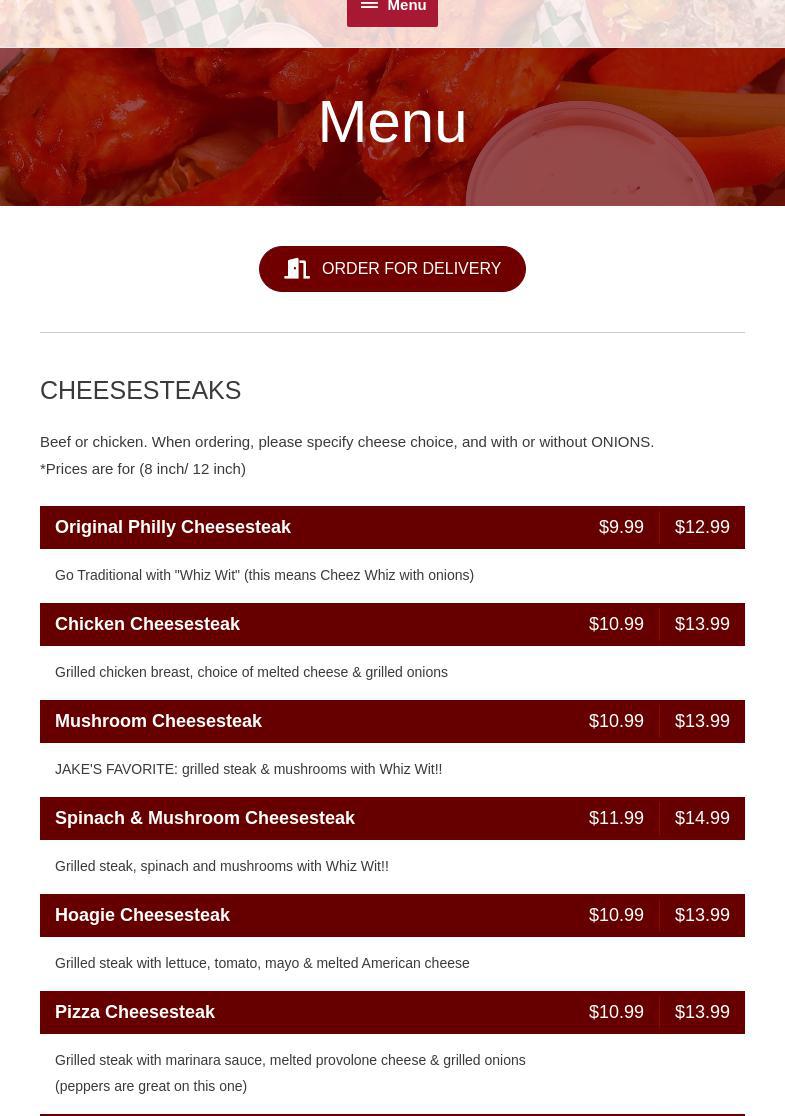Click Mushroom Cheesesteak $10.99 price

click(616, 721)
